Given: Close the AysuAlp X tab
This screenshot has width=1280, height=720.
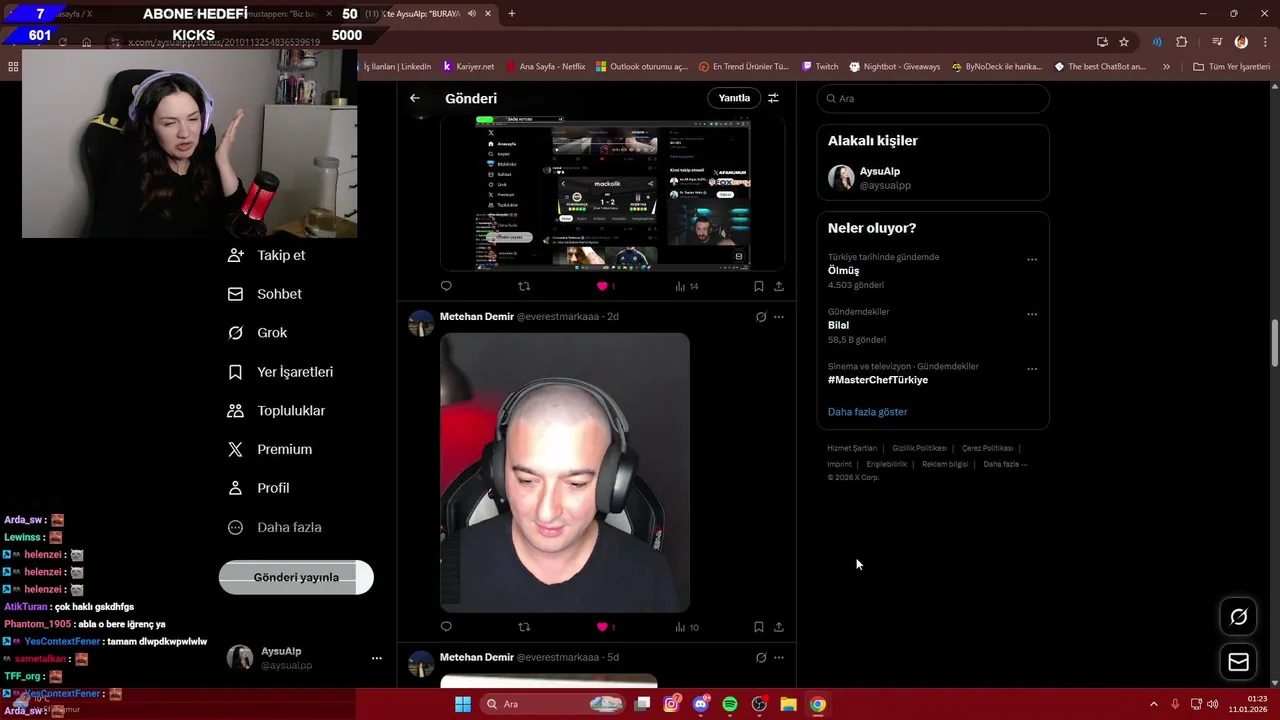Looking at the screenshot, I should tap(488, 14).
